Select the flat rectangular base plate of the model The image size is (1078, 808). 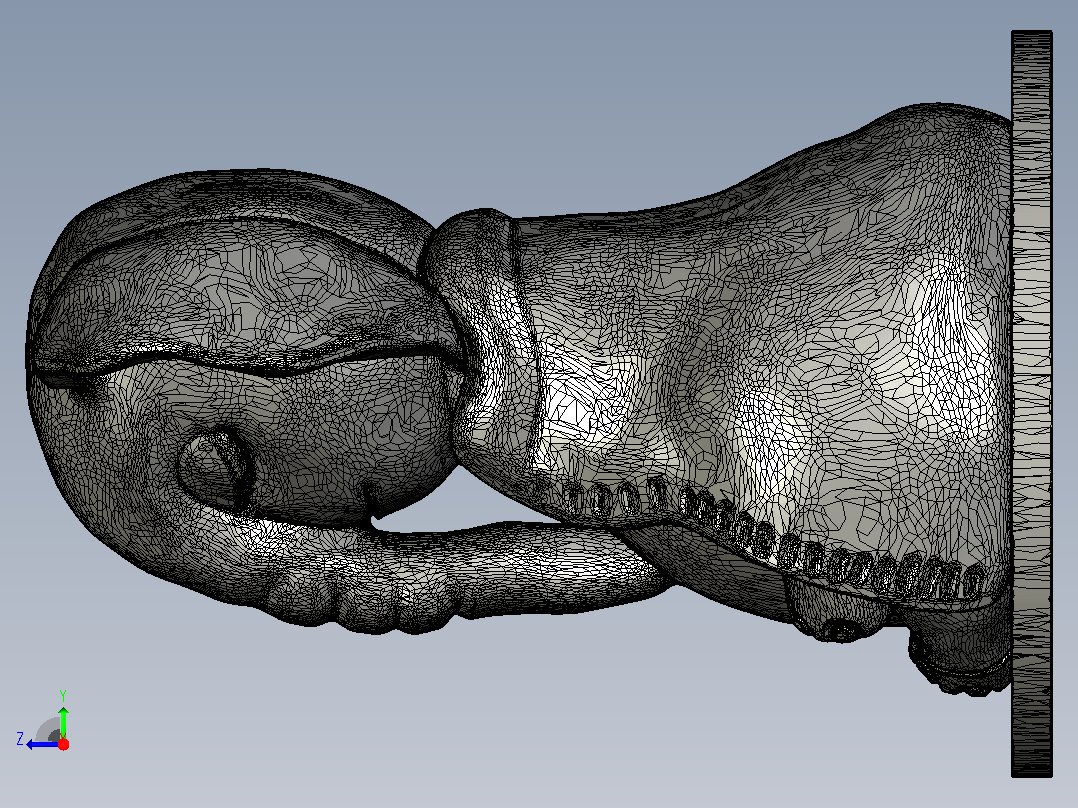[x=1031, y=404]
